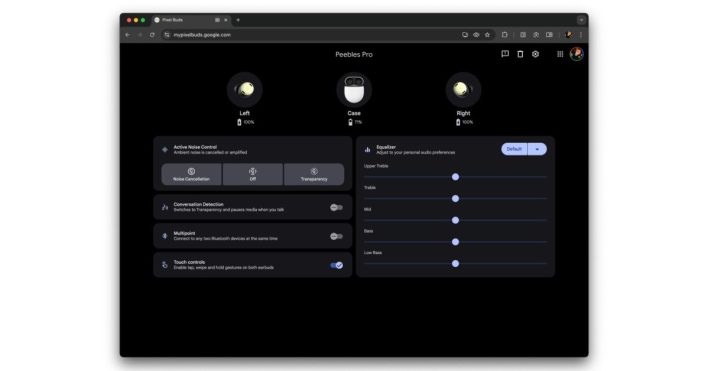This screenshot has height=371, width=708.
Task: Click the Equalizer bars icon
Action: point(368,149)
